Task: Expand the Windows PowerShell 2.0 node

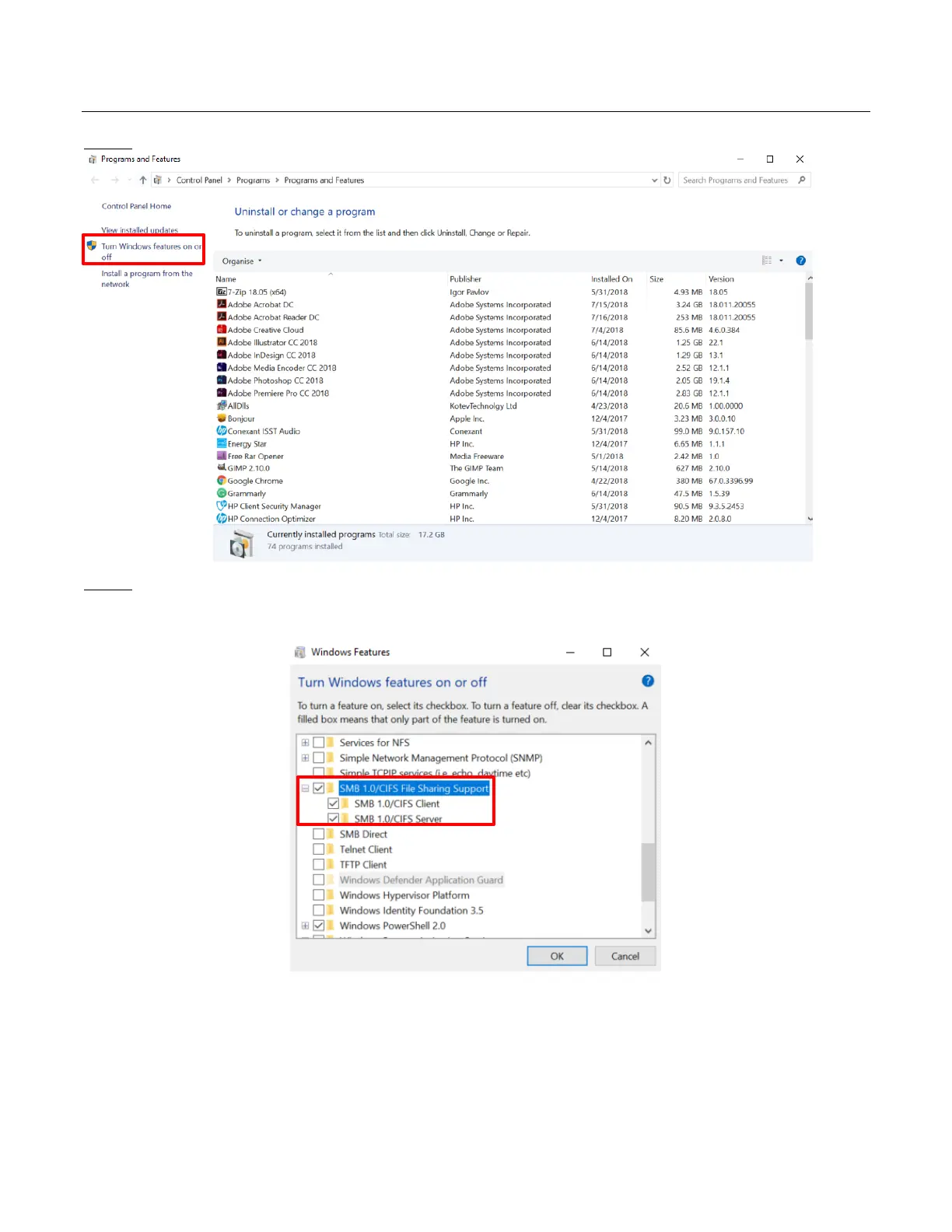Action: (305, 926)
